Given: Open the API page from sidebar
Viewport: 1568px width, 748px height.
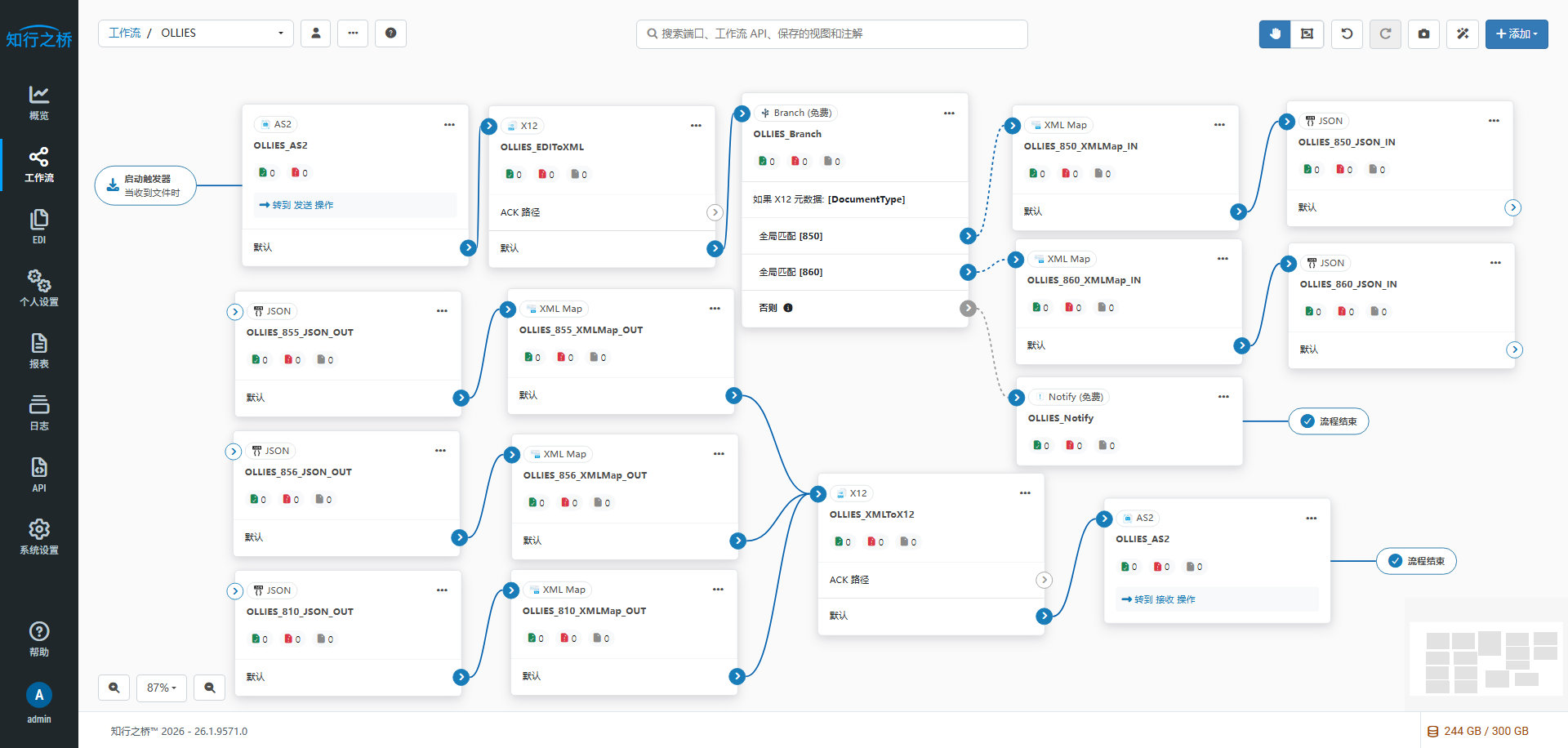Looking at the screenshot, I should [39, 474].
